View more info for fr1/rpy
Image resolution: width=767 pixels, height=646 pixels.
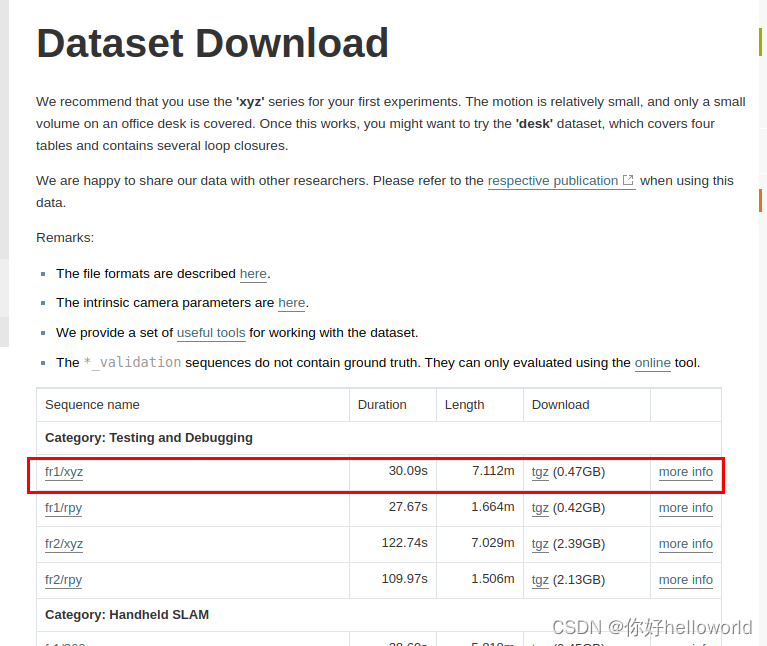point(685,508)
